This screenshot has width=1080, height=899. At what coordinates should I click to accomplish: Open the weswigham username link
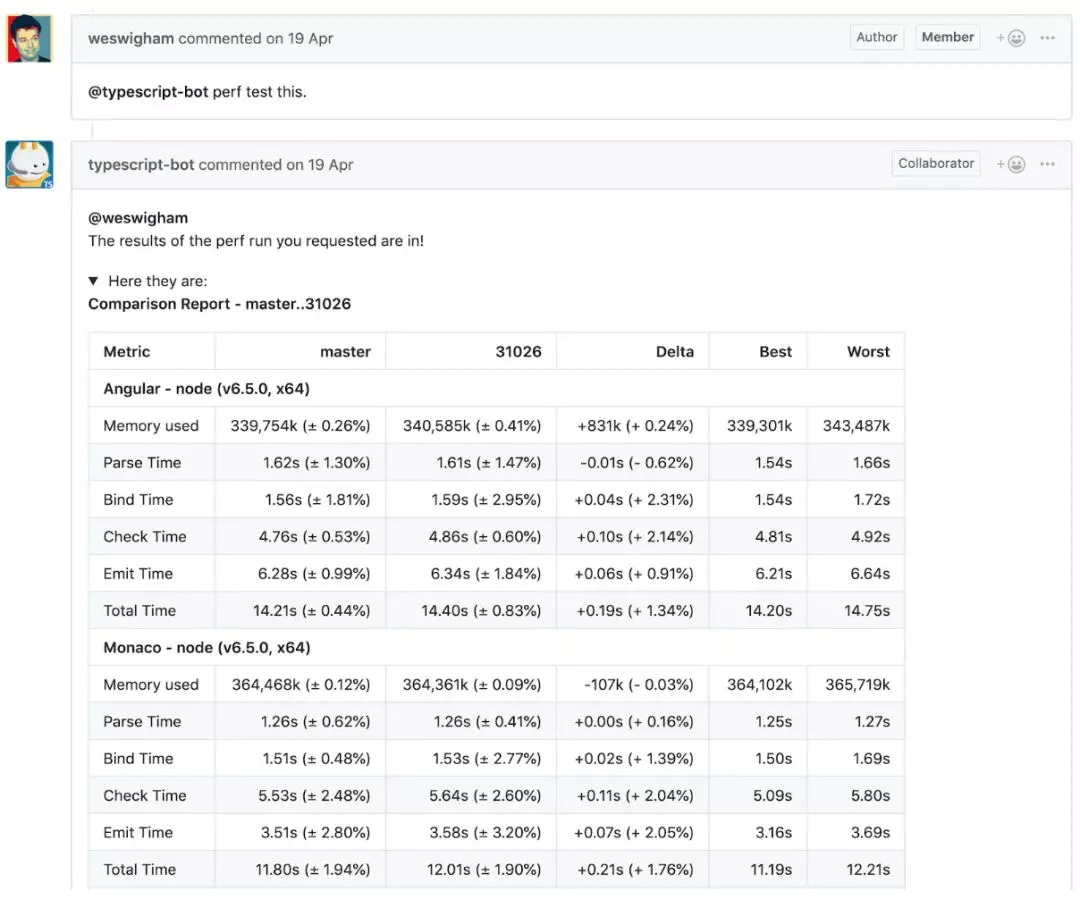click(131, 39)
